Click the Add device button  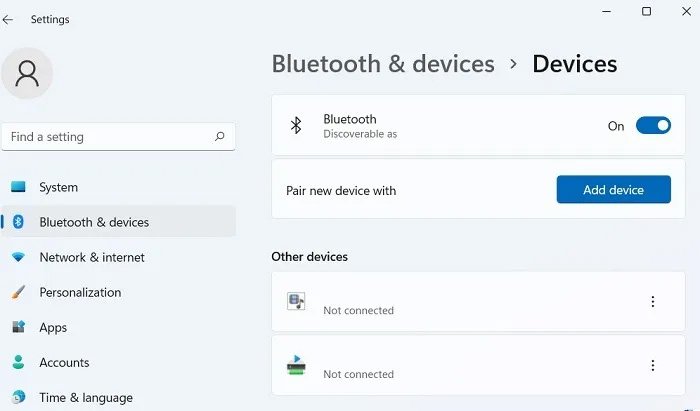pos(613,190)
